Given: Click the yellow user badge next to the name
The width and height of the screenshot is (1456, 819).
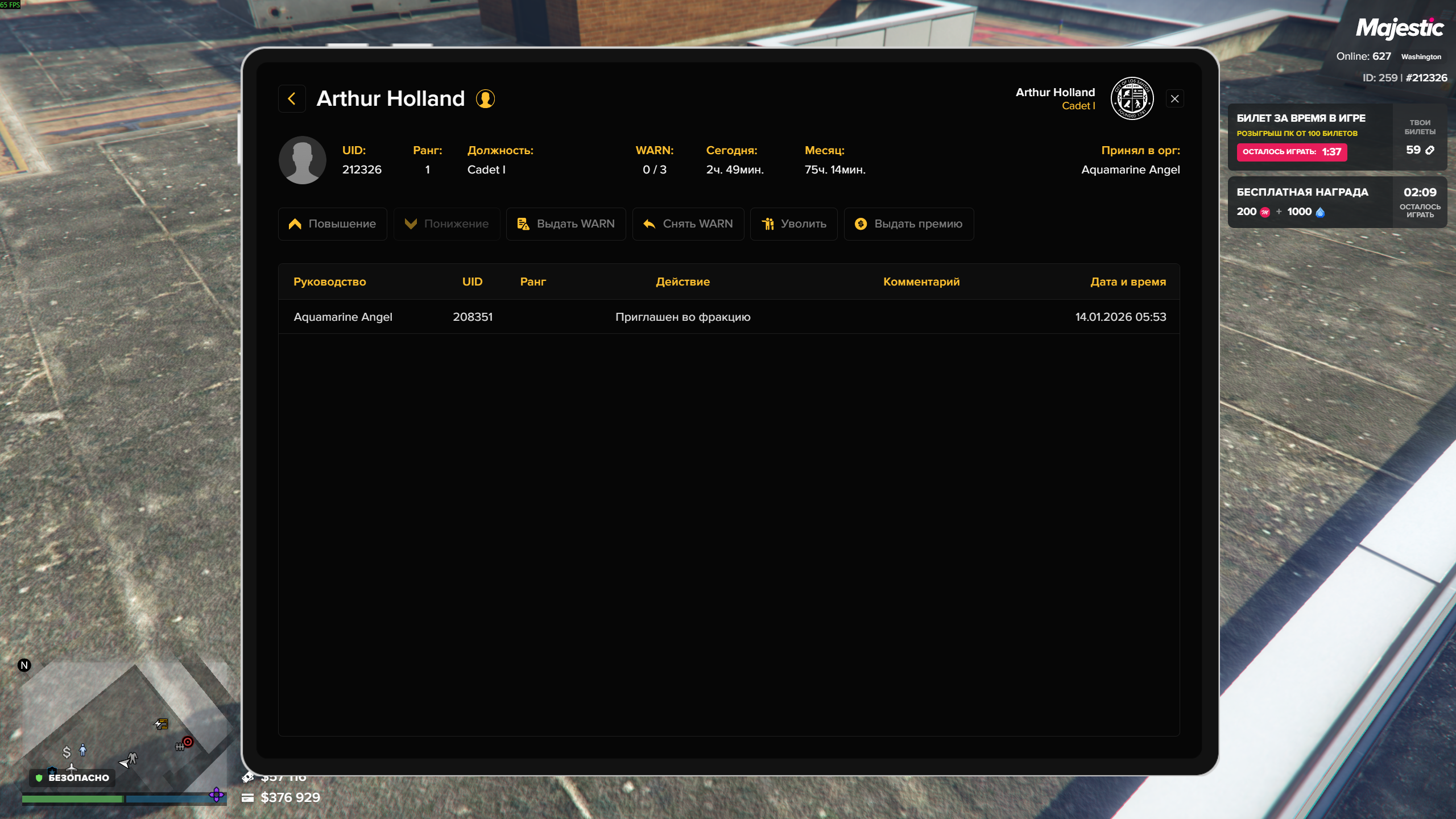Looking at the screenshot, I should pos(485,99).
